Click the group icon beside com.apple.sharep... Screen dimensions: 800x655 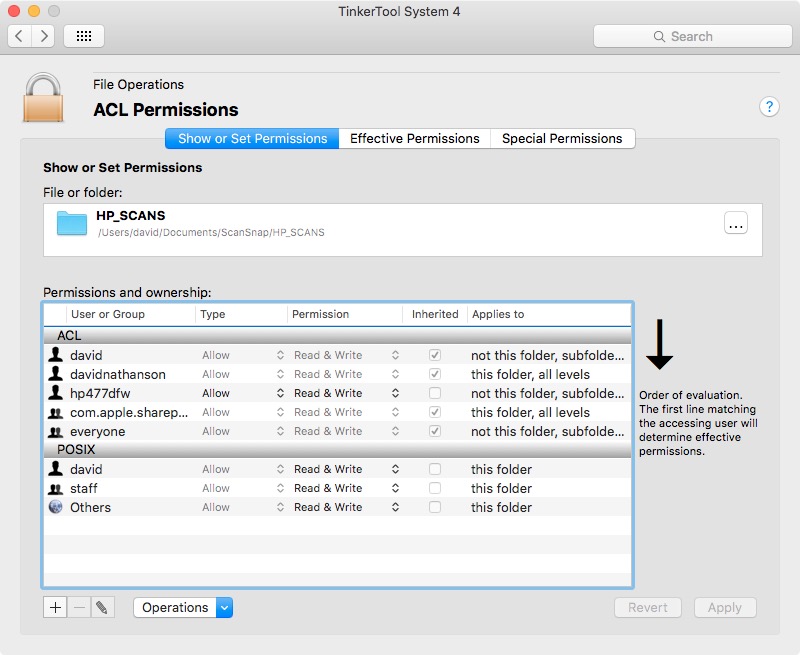click(x=56, y=413)
